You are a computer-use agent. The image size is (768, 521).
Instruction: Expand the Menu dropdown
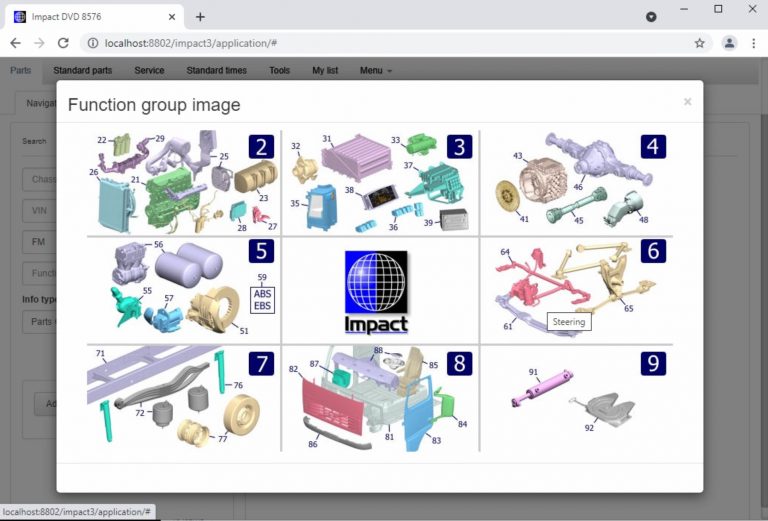pyautogui.click(x=375, y=71)
